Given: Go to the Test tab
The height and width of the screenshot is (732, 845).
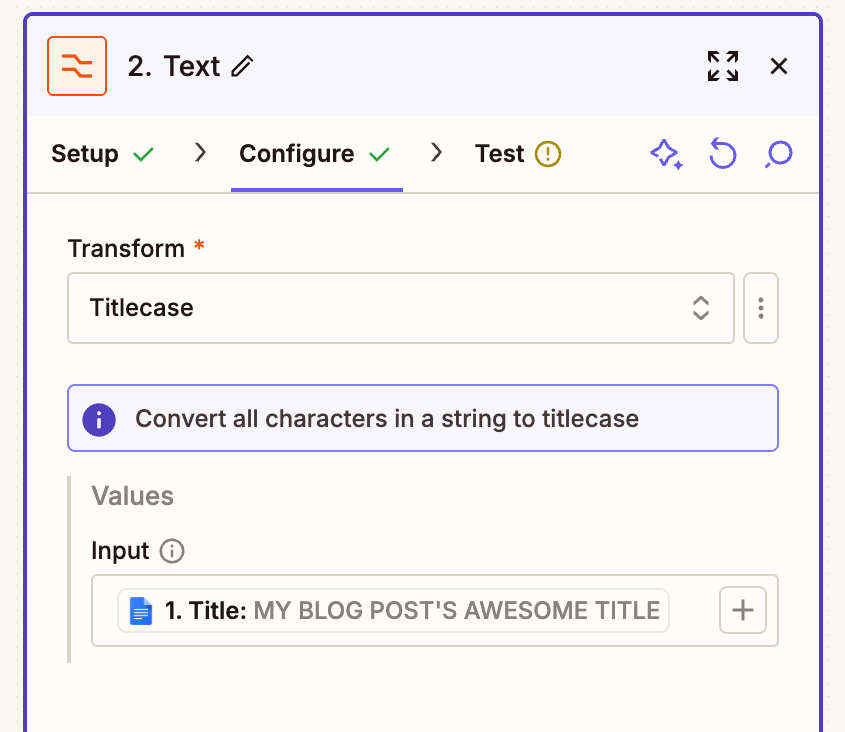Looking at the screenshot, I should click(x=518, y=154).
